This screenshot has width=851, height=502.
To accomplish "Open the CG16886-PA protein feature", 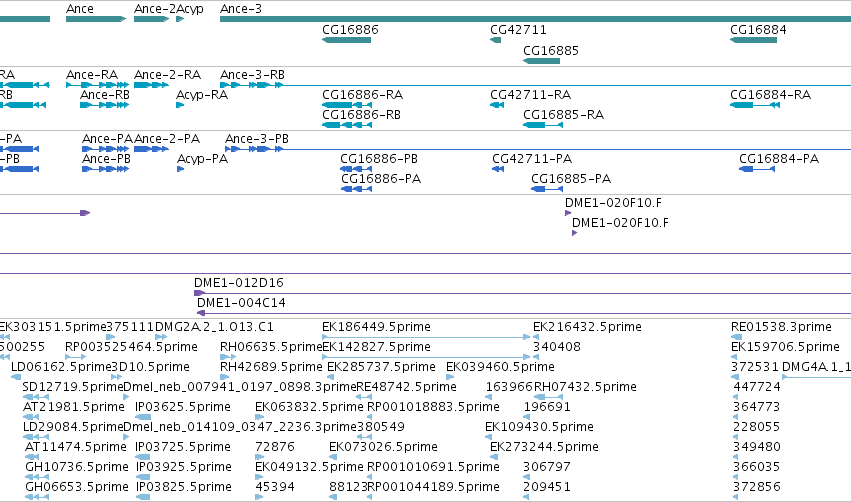I will 357,189.
